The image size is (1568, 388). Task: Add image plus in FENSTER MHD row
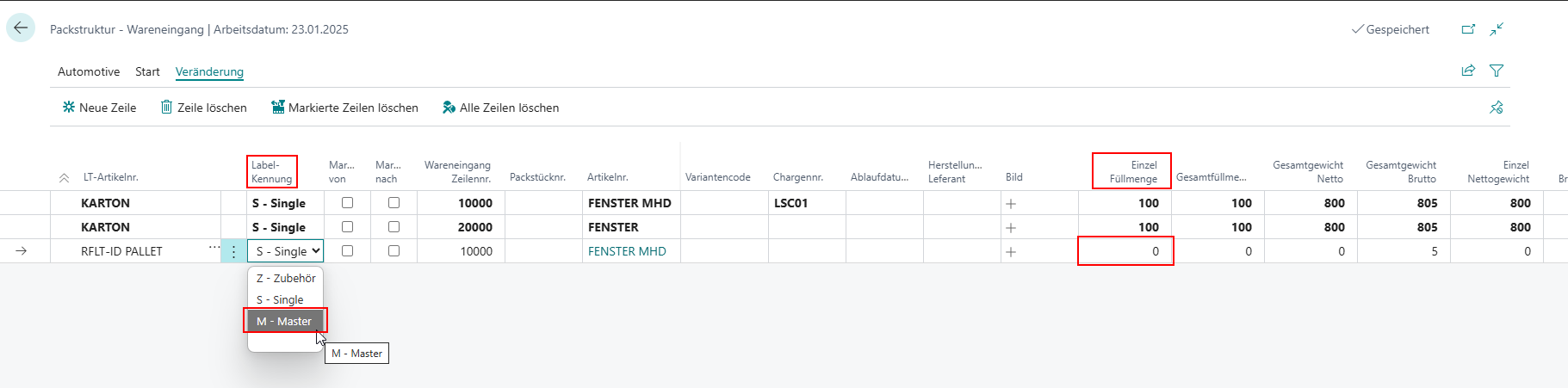[x=1011, y=204]
